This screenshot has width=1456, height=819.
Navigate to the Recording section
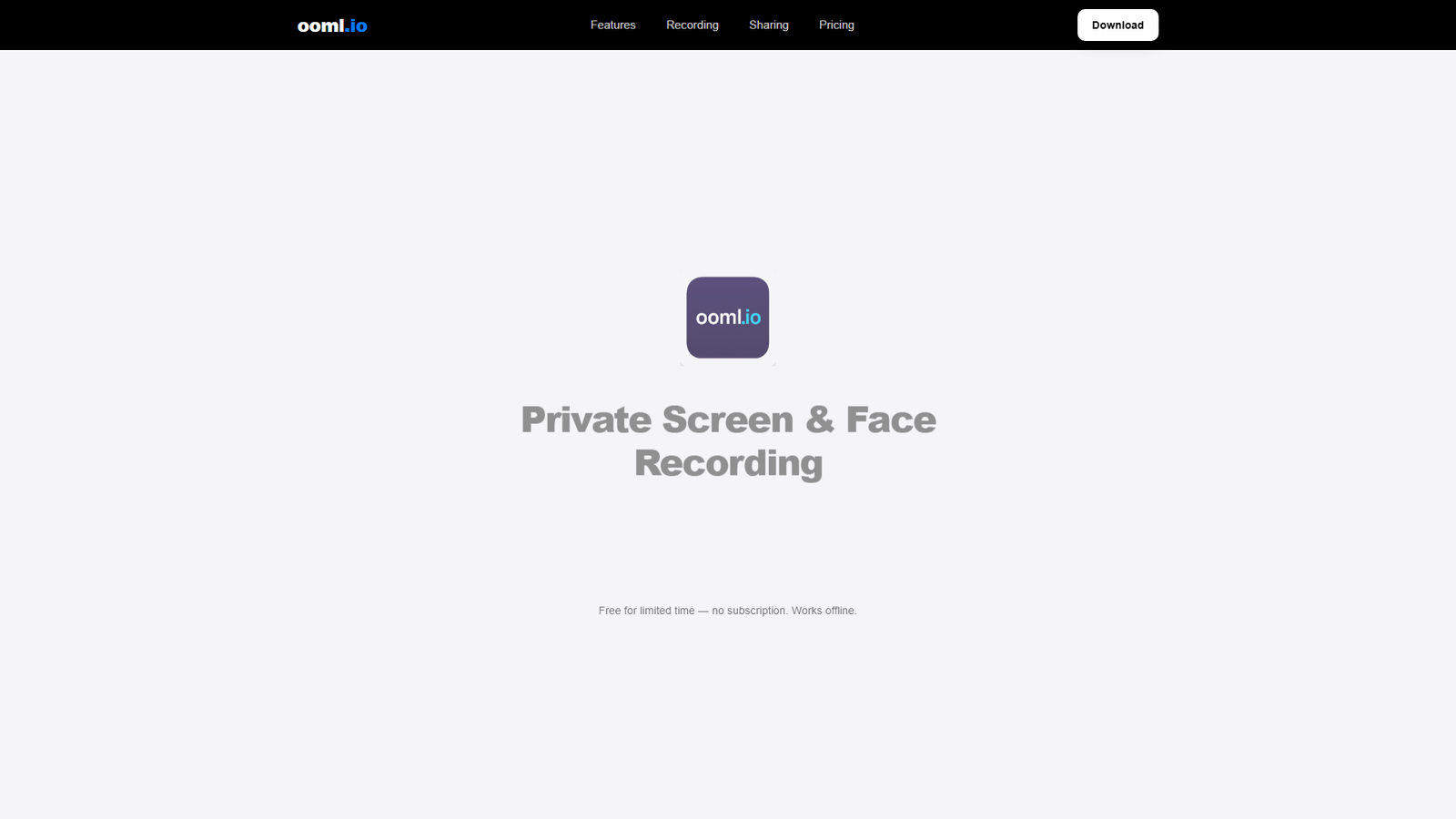[692, 25]
